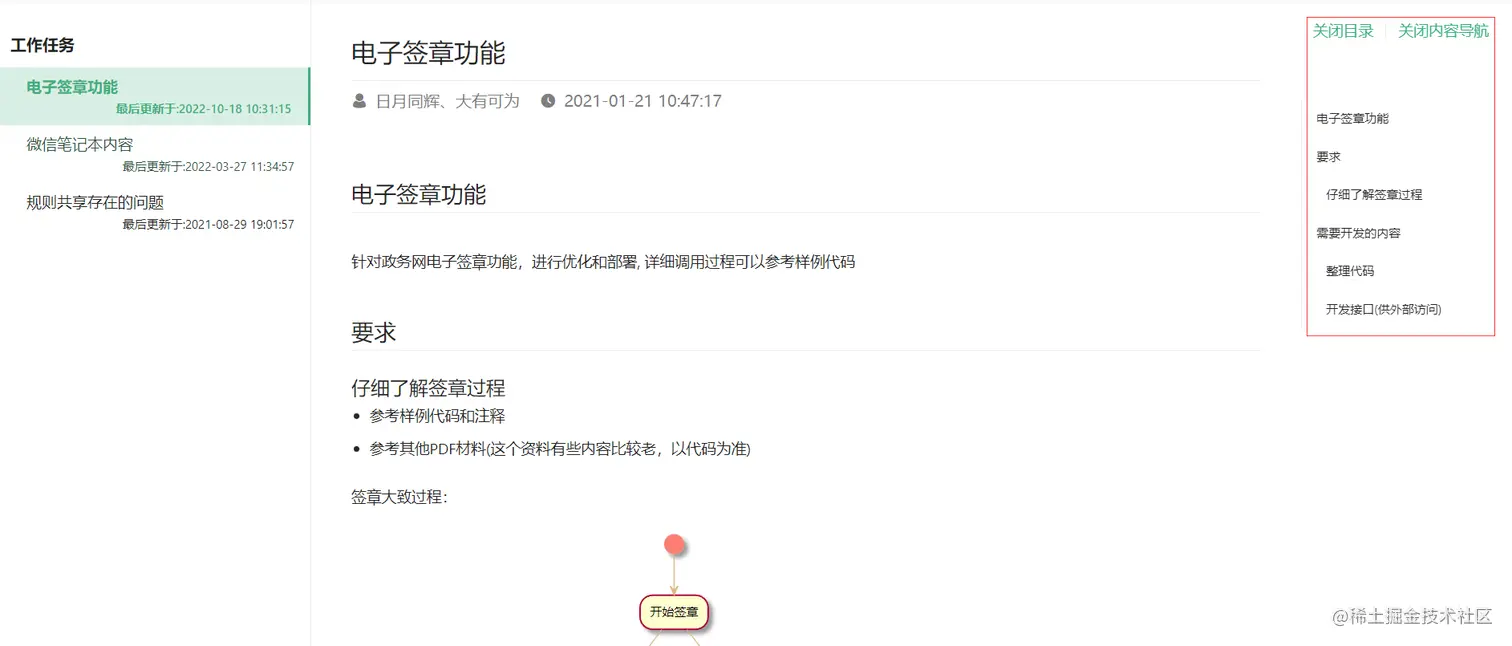Navigate to 开发接口(供外部访问) subsection

1384,309
